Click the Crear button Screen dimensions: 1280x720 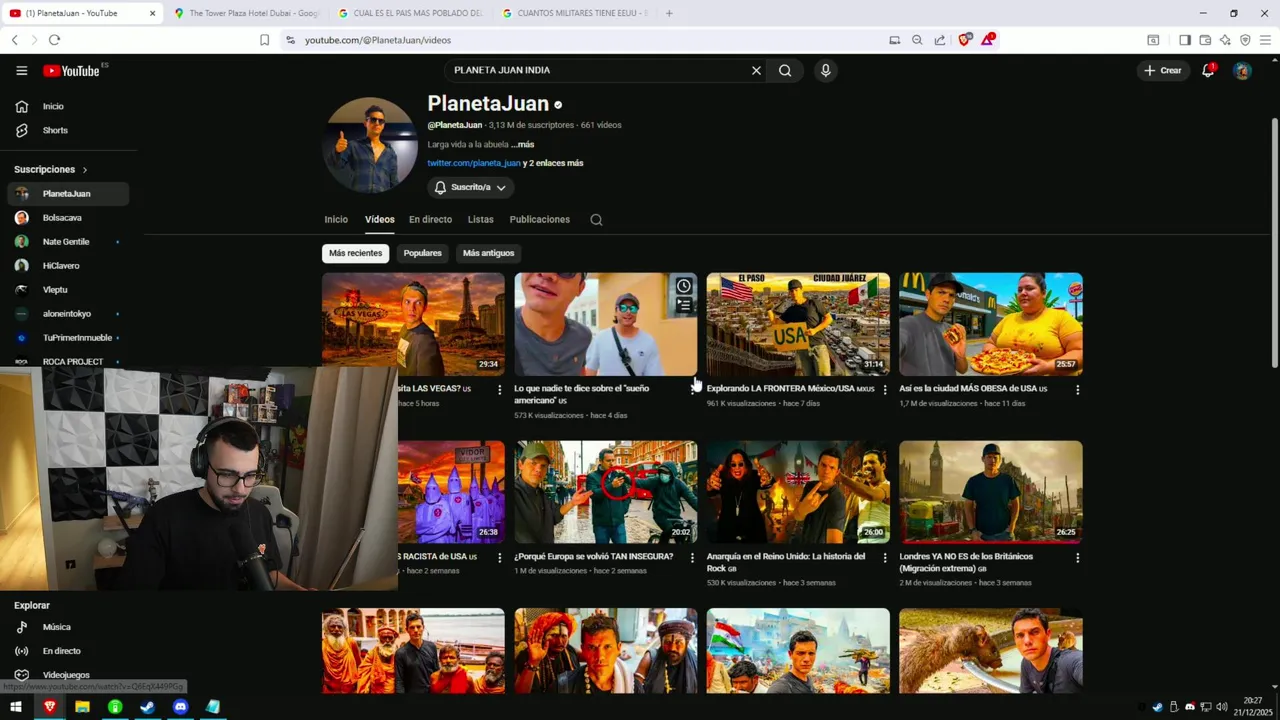[1163, 70]
